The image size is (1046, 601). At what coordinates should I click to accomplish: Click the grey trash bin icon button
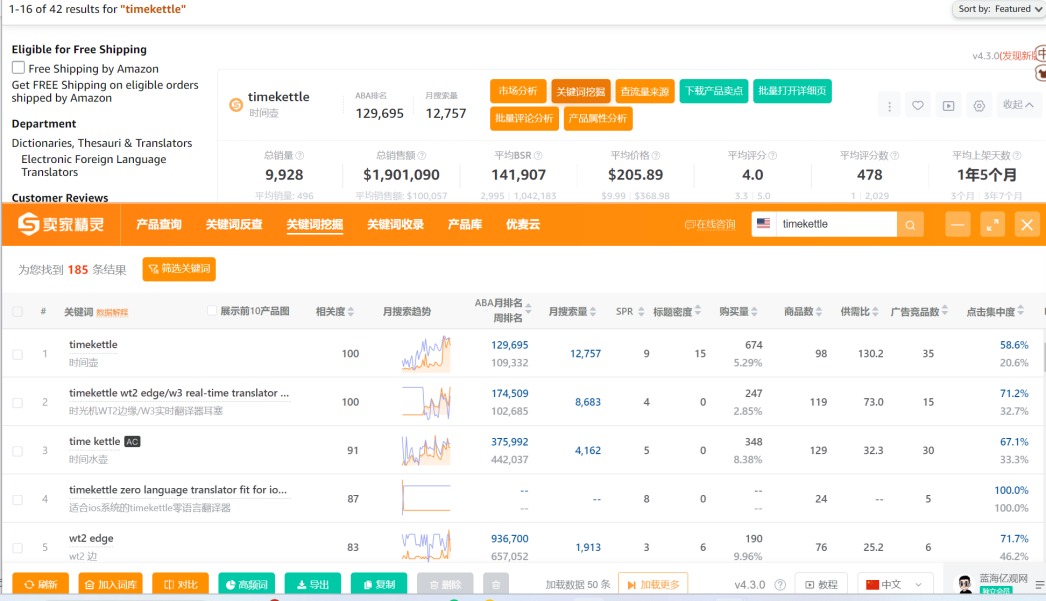click(496, 584)
